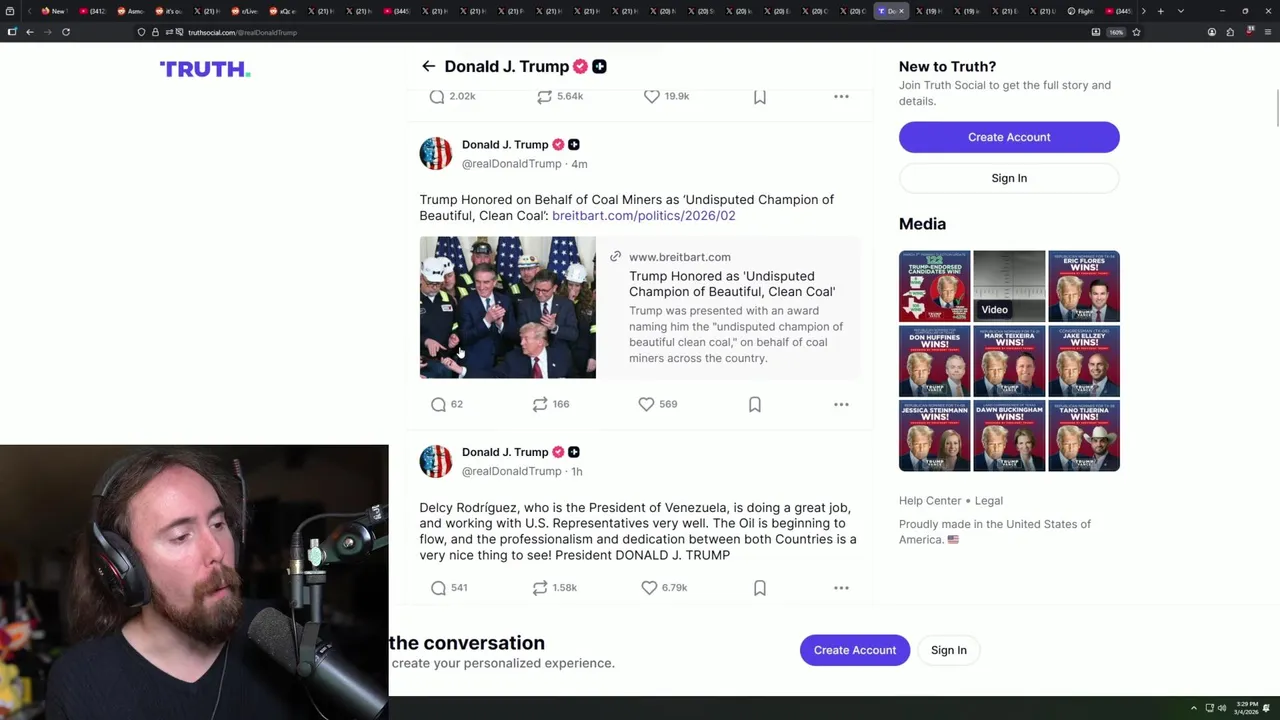Click @realDonaldTrump handle on the 4m post

pos(511,163)
